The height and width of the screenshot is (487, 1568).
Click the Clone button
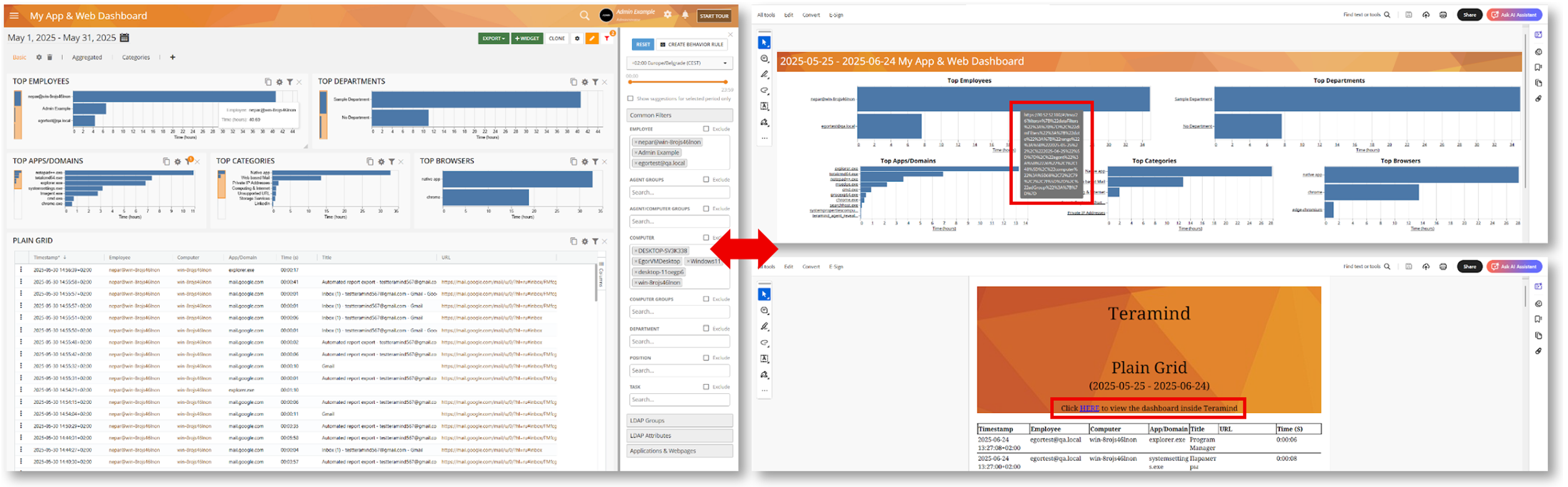click(557, 38)
